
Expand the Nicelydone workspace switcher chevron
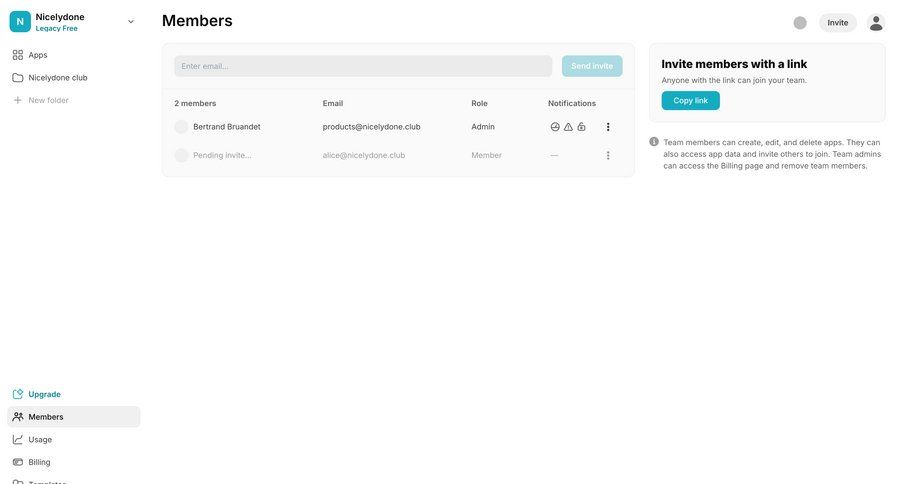click(131, 22)
